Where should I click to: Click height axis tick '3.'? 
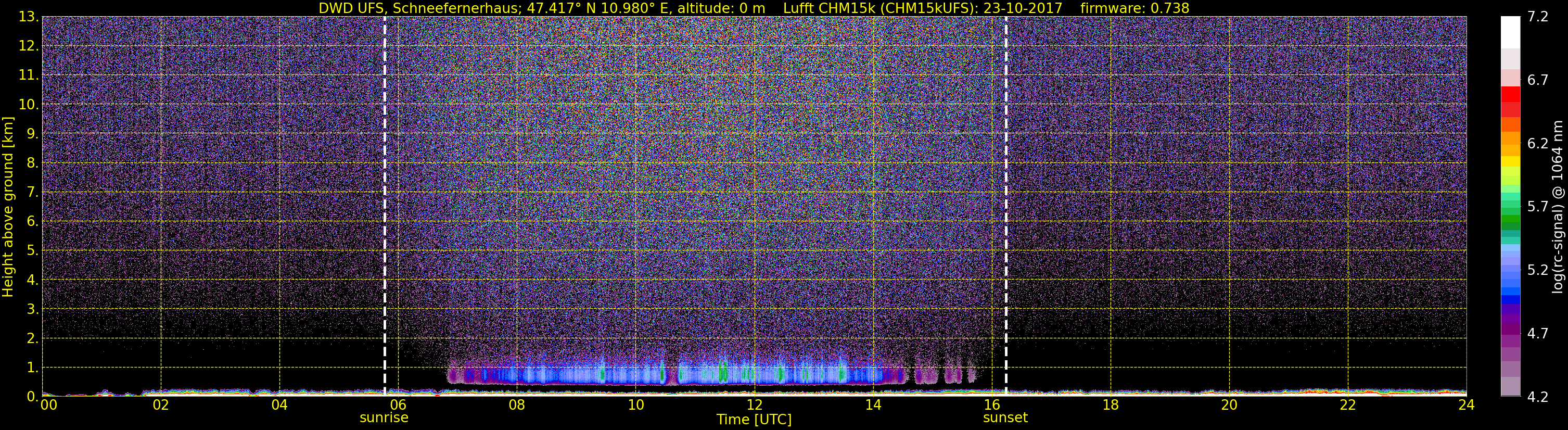32,309
